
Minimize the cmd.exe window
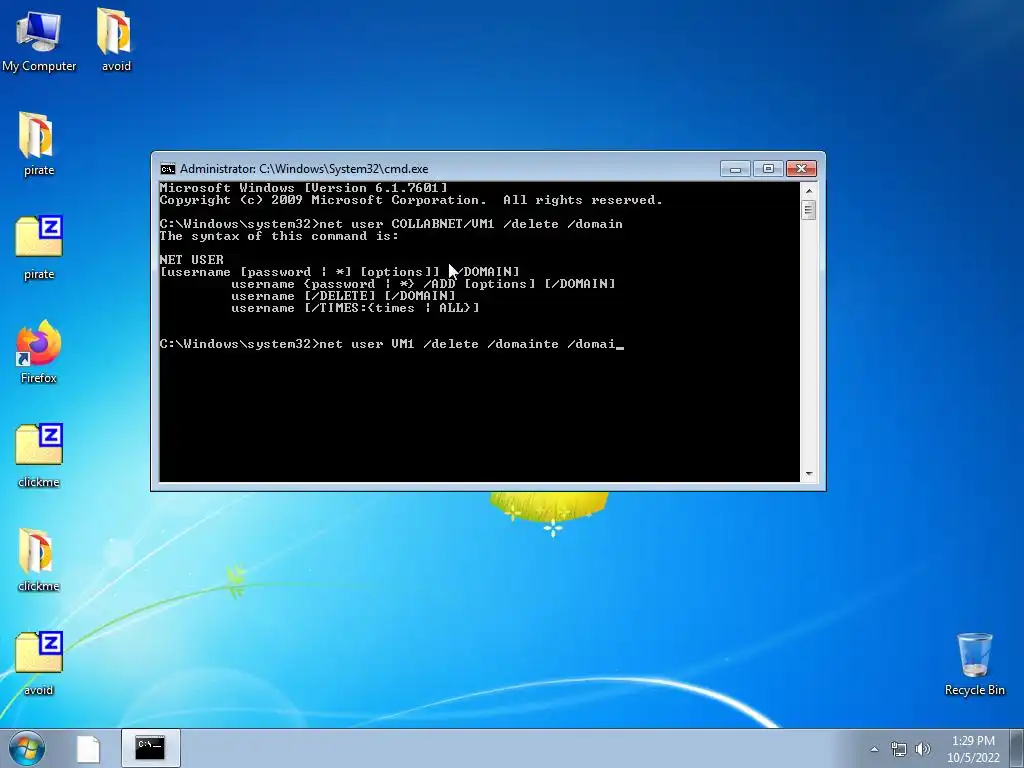pyautogui.click(x=735, y=169)
